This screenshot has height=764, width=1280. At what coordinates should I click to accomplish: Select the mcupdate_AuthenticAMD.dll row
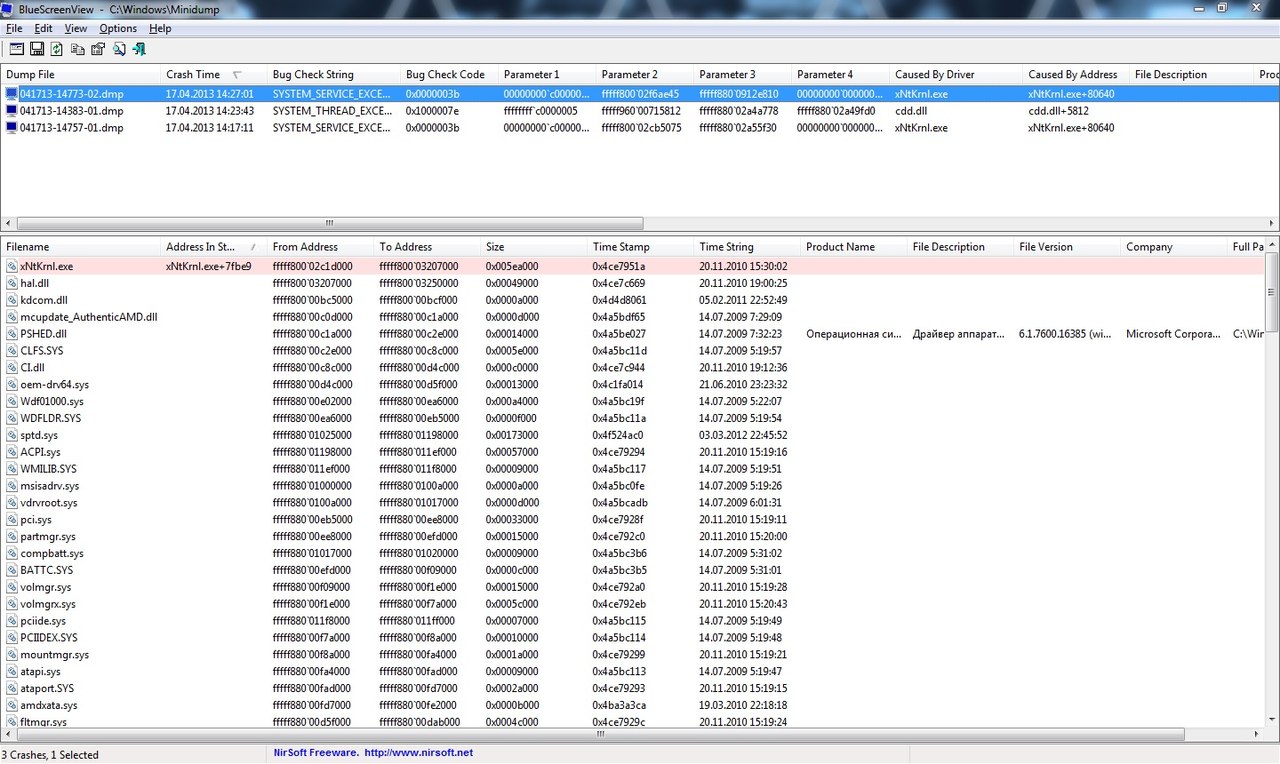pyautogui.click(x=632, y=317)
